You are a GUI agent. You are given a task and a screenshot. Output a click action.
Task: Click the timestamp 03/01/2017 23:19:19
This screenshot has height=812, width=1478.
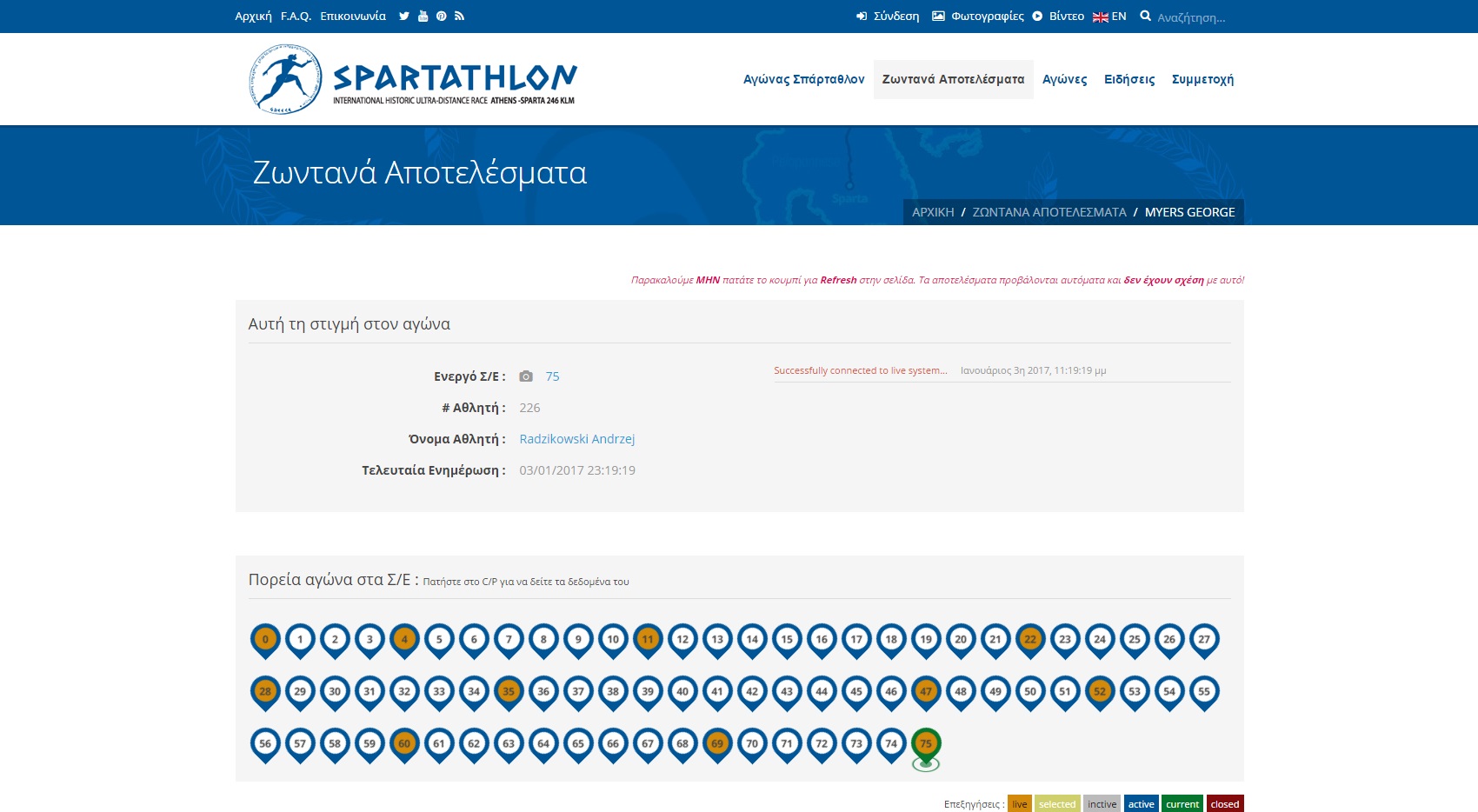click(x=577, y=470)
